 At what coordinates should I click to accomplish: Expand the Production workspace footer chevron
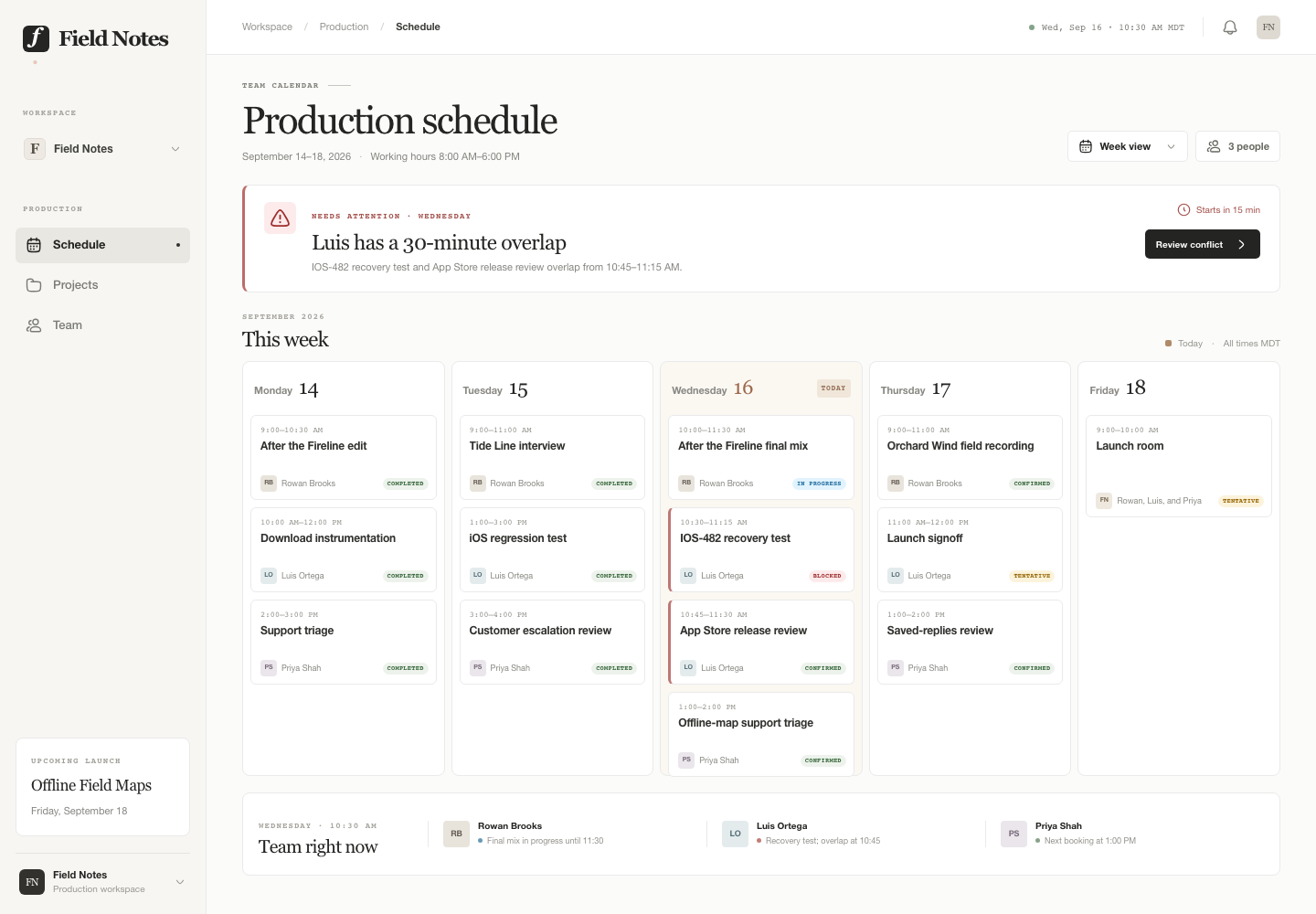(x=180, y=882)
